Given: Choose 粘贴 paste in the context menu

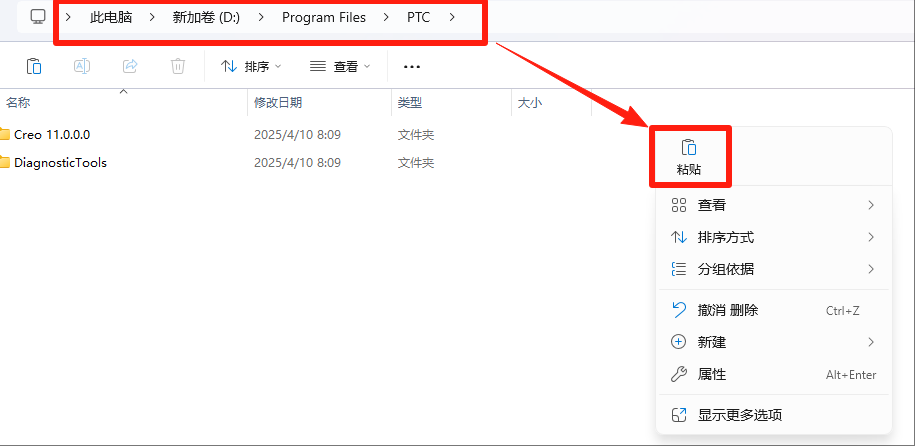Looking at the screenshot, I should [x=689, y=158].
